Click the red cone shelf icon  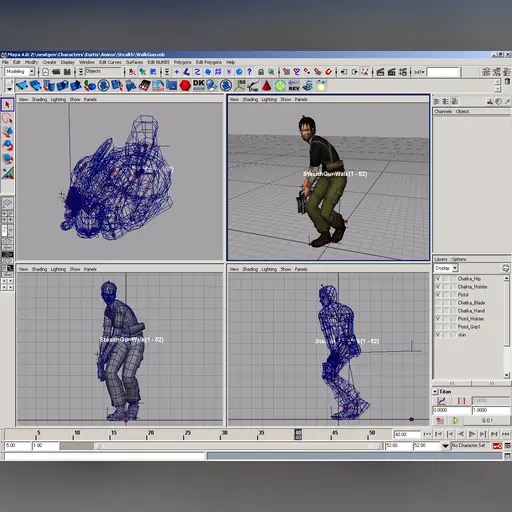(x=266, y=86)
